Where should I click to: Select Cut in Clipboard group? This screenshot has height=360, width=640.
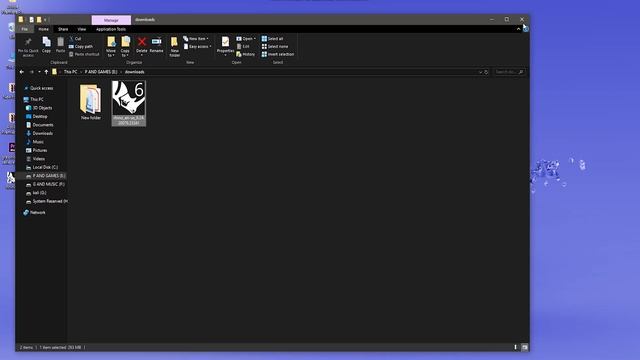[75, 38]
